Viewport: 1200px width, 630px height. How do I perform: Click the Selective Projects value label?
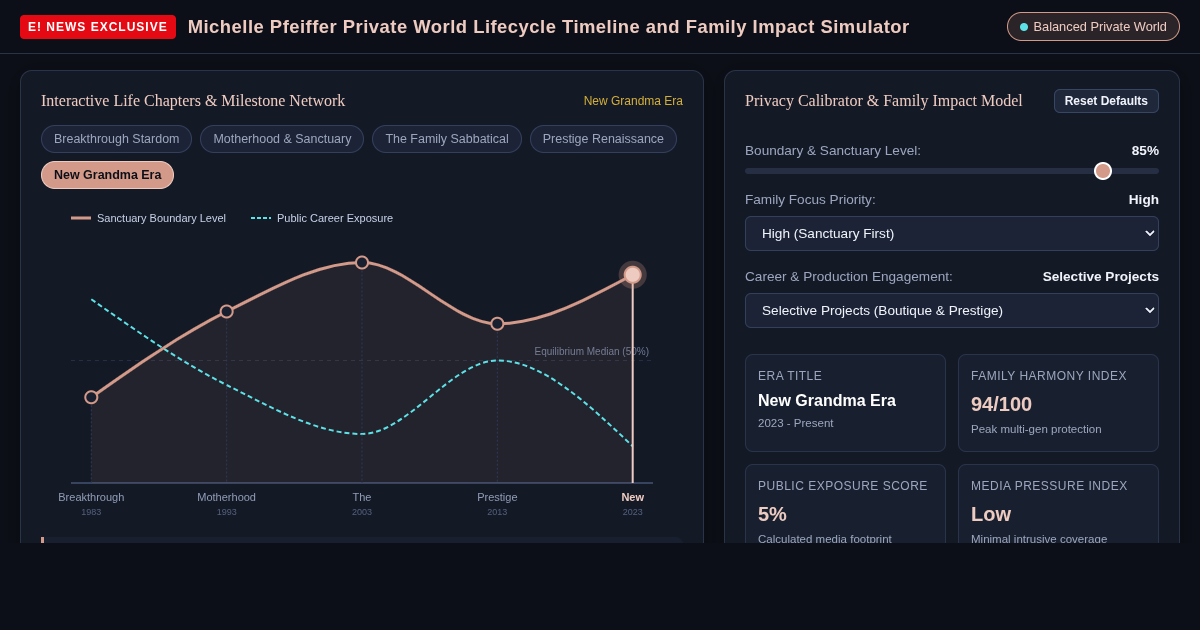click(x=1101, y=276)
